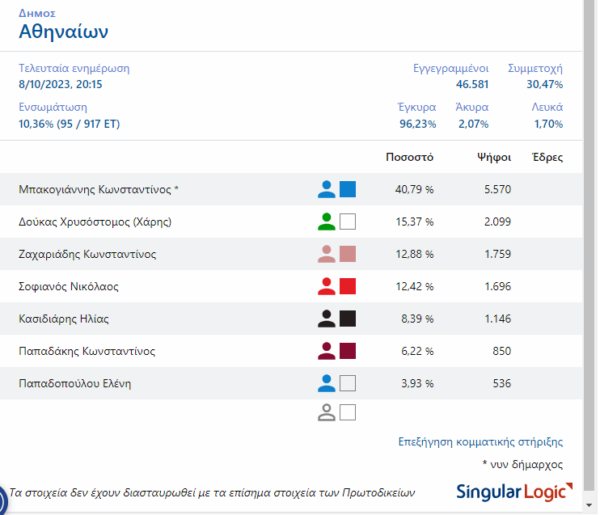Click the empty white box beside Παπαδοπούλου Ελένη

tap(348, 383)
